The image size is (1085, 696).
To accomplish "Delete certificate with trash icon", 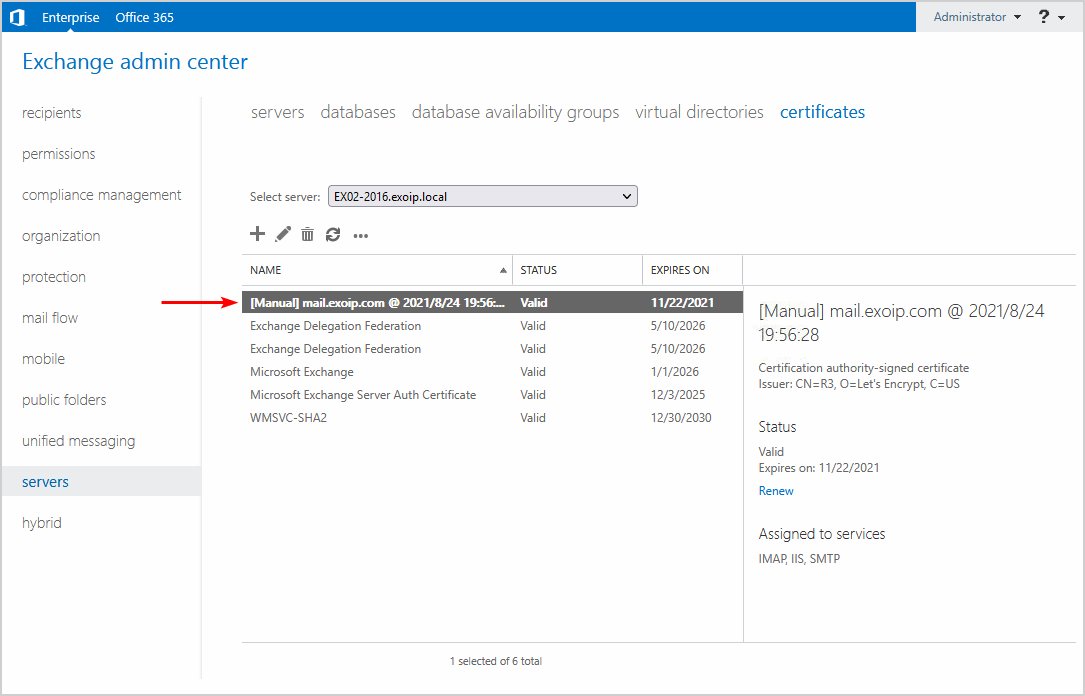I will point(307,235).
